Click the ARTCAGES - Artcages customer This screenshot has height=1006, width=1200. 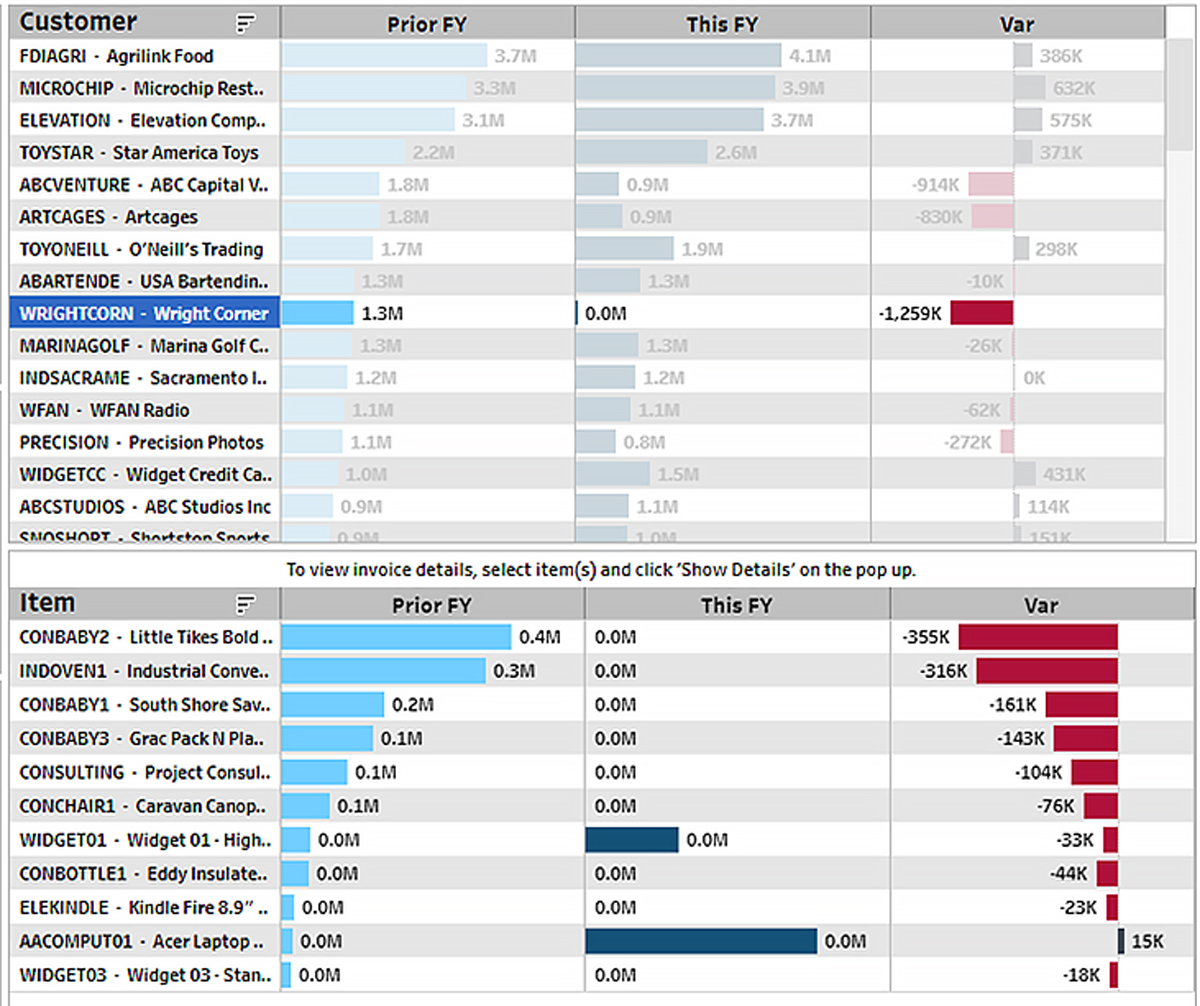click(x=146, y=217)
